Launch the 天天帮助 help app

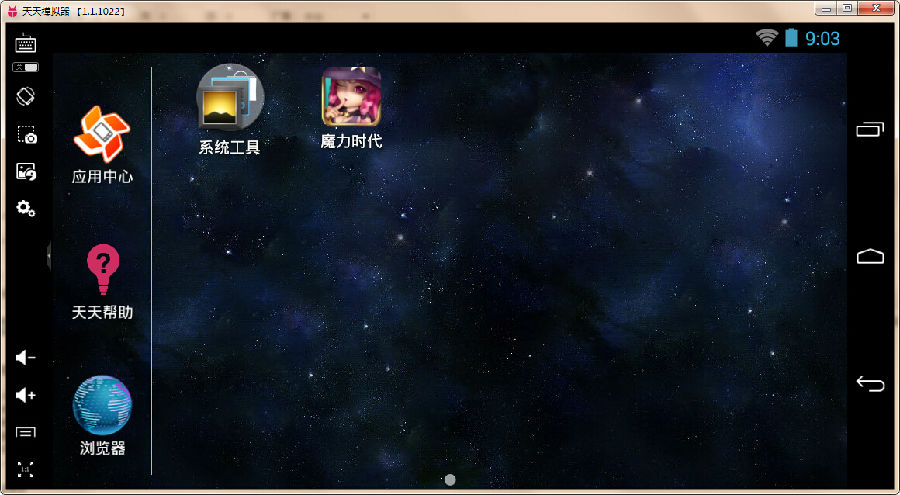click(x=102, y=270)
